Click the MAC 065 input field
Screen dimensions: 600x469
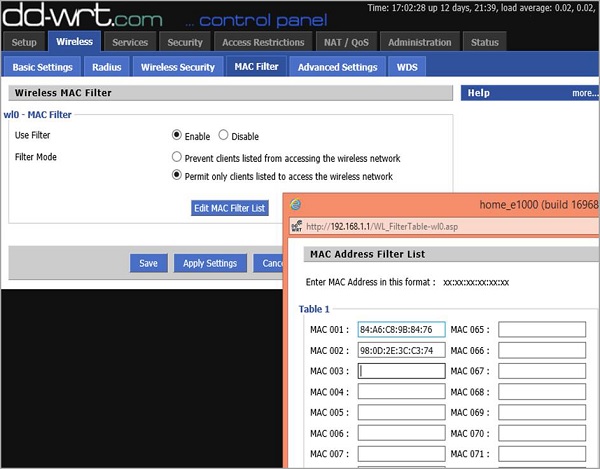(x=541, y=330)
